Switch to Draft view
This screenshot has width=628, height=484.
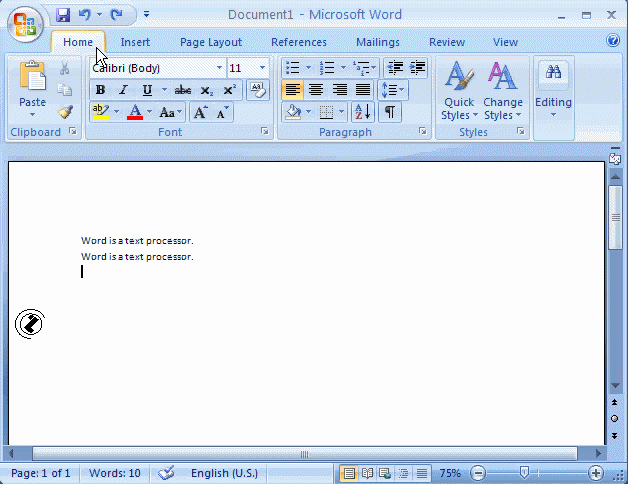pos(421,474)
